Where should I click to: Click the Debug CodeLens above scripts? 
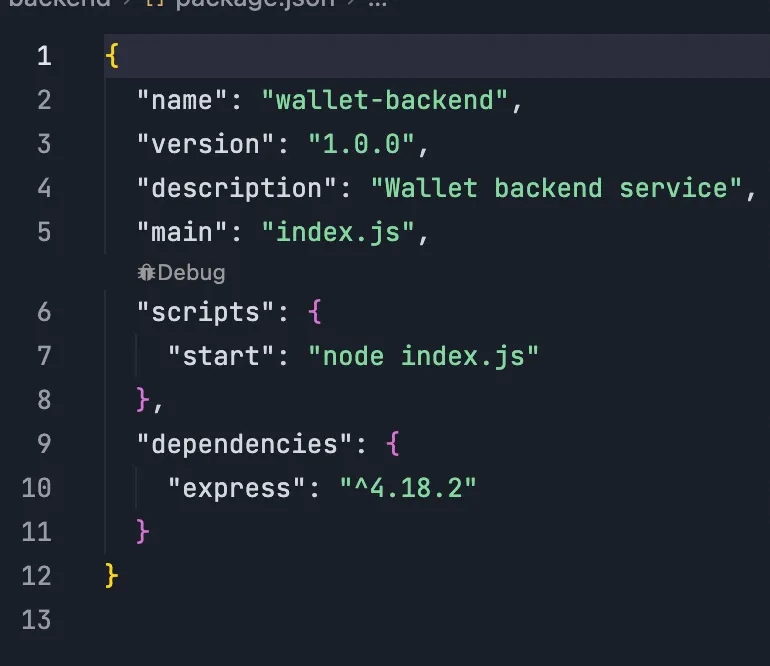tap(190, 272)
